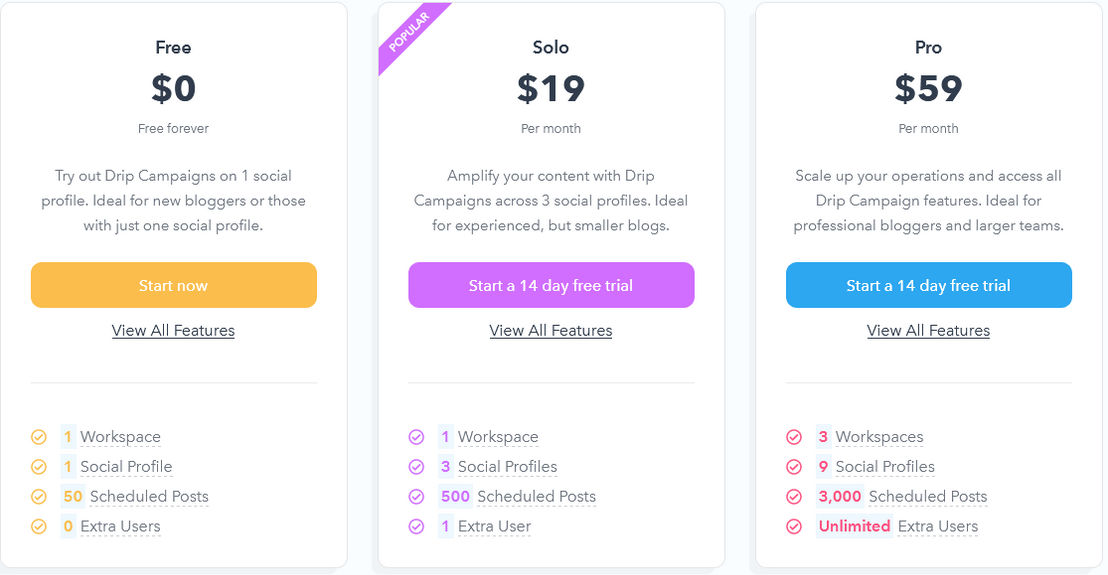This screenshot has width=1108, height=575.
Task: Start the Solo 14 day free trial
Action: [x=551, y=285]
